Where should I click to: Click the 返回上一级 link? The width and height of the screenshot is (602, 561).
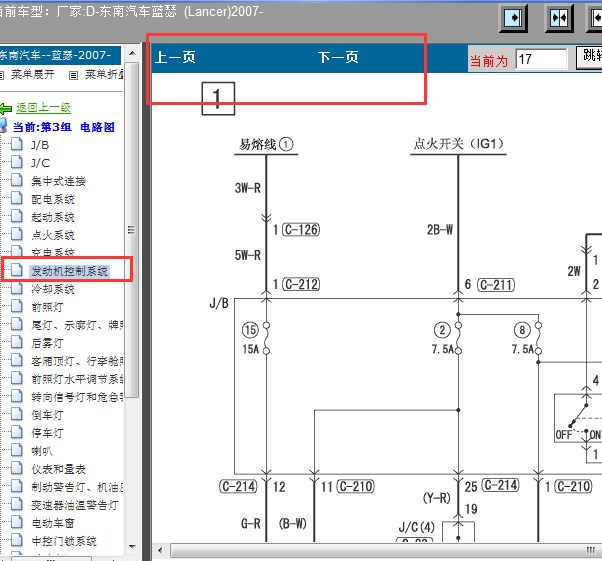tap(43, 108)
